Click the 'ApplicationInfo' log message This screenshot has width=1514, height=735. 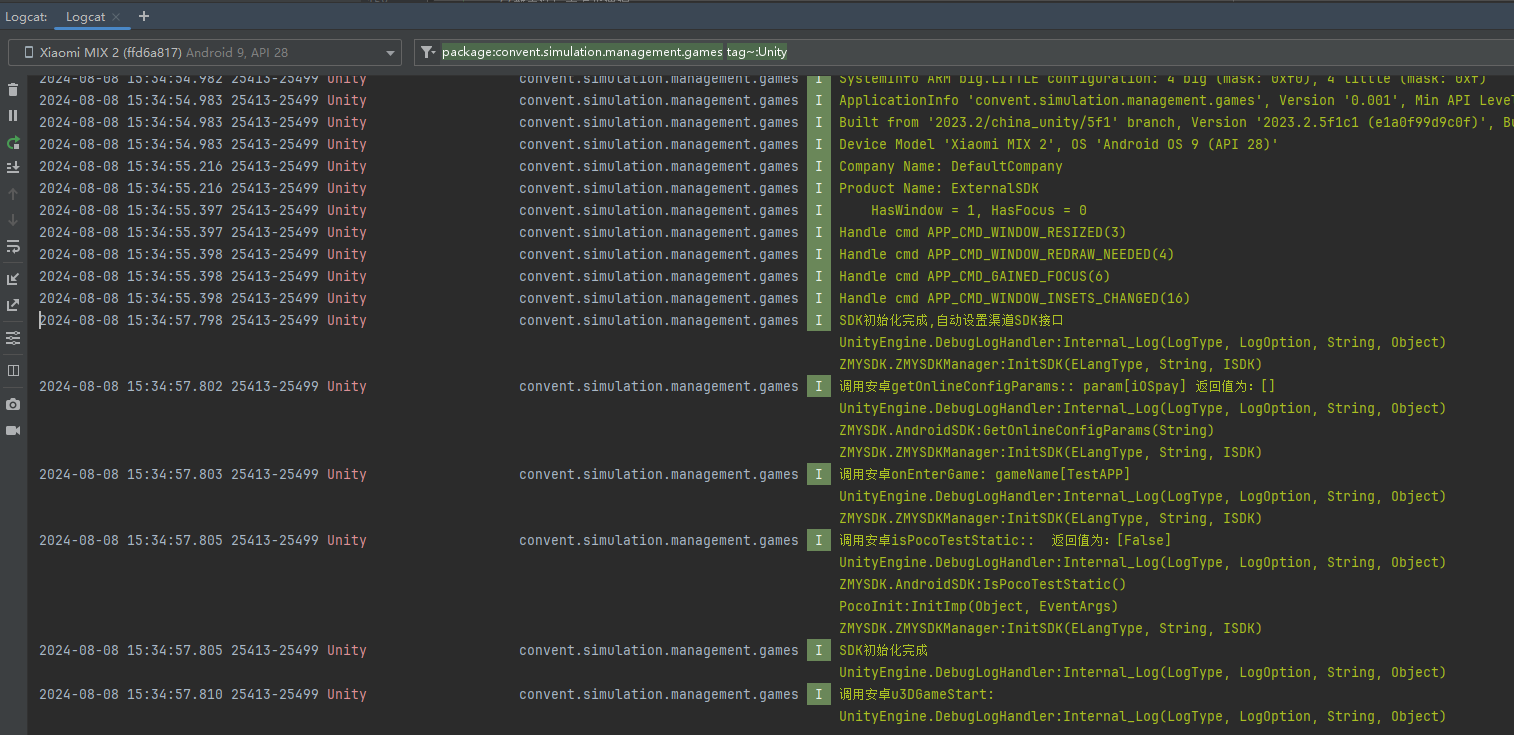(1176, 100)
